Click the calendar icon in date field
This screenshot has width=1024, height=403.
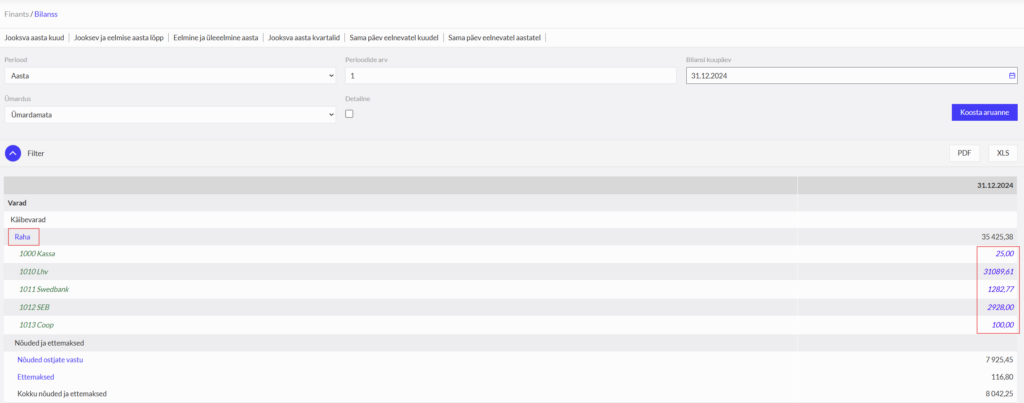click(1011, 75)
